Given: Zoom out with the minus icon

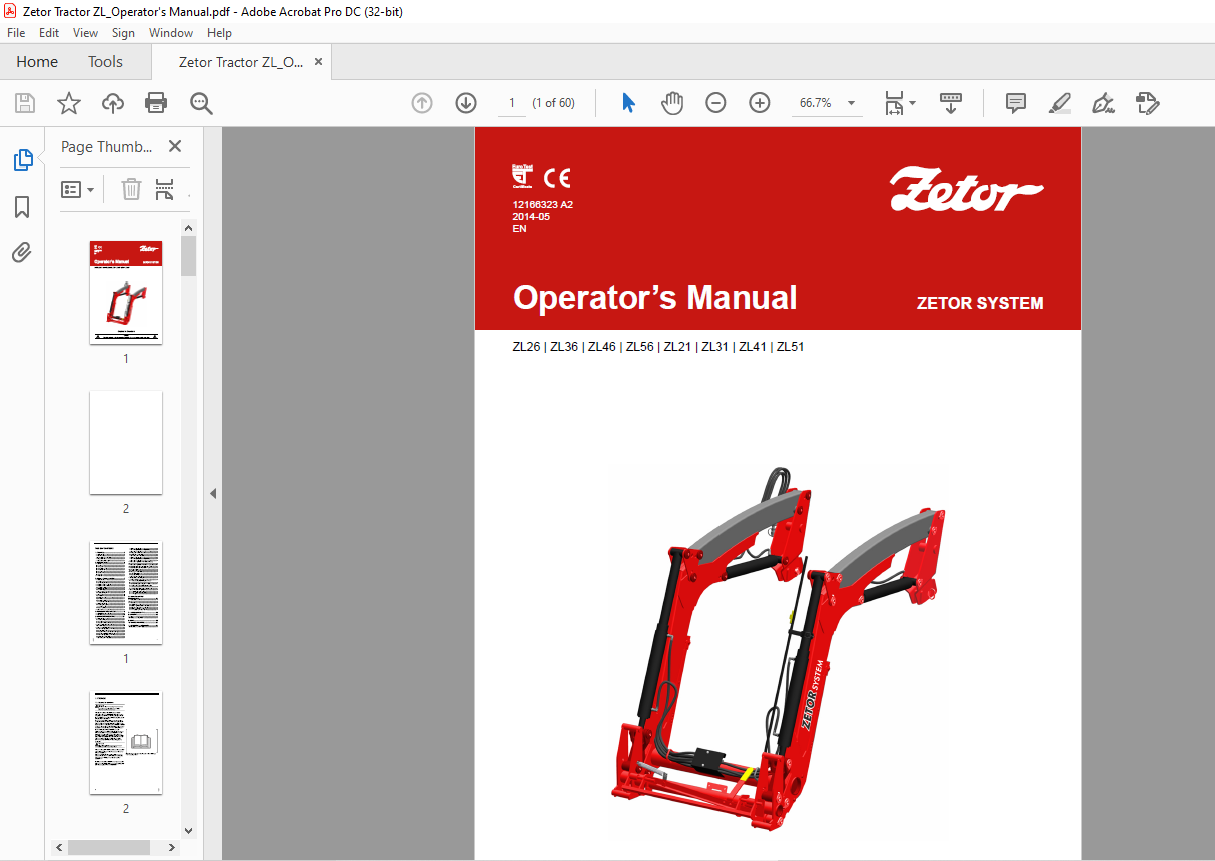Looking at the screenshot, I should point(716,103).
